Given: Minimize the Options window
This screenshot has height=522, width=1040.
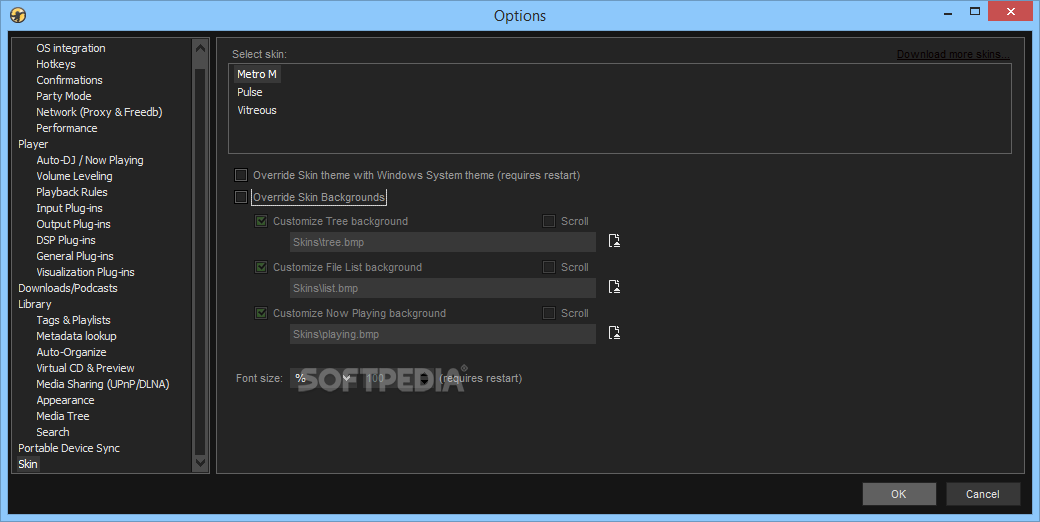Looking at the screenshot, I should (x=948, y=13).
